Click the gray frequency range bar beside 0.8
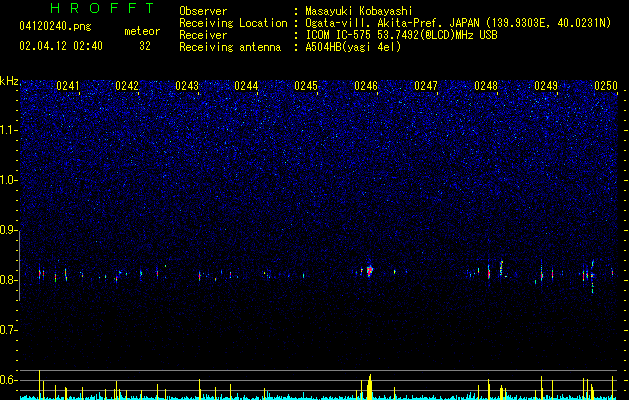The width and height of the screenshot is (629, 400). [x=20, y=267]
